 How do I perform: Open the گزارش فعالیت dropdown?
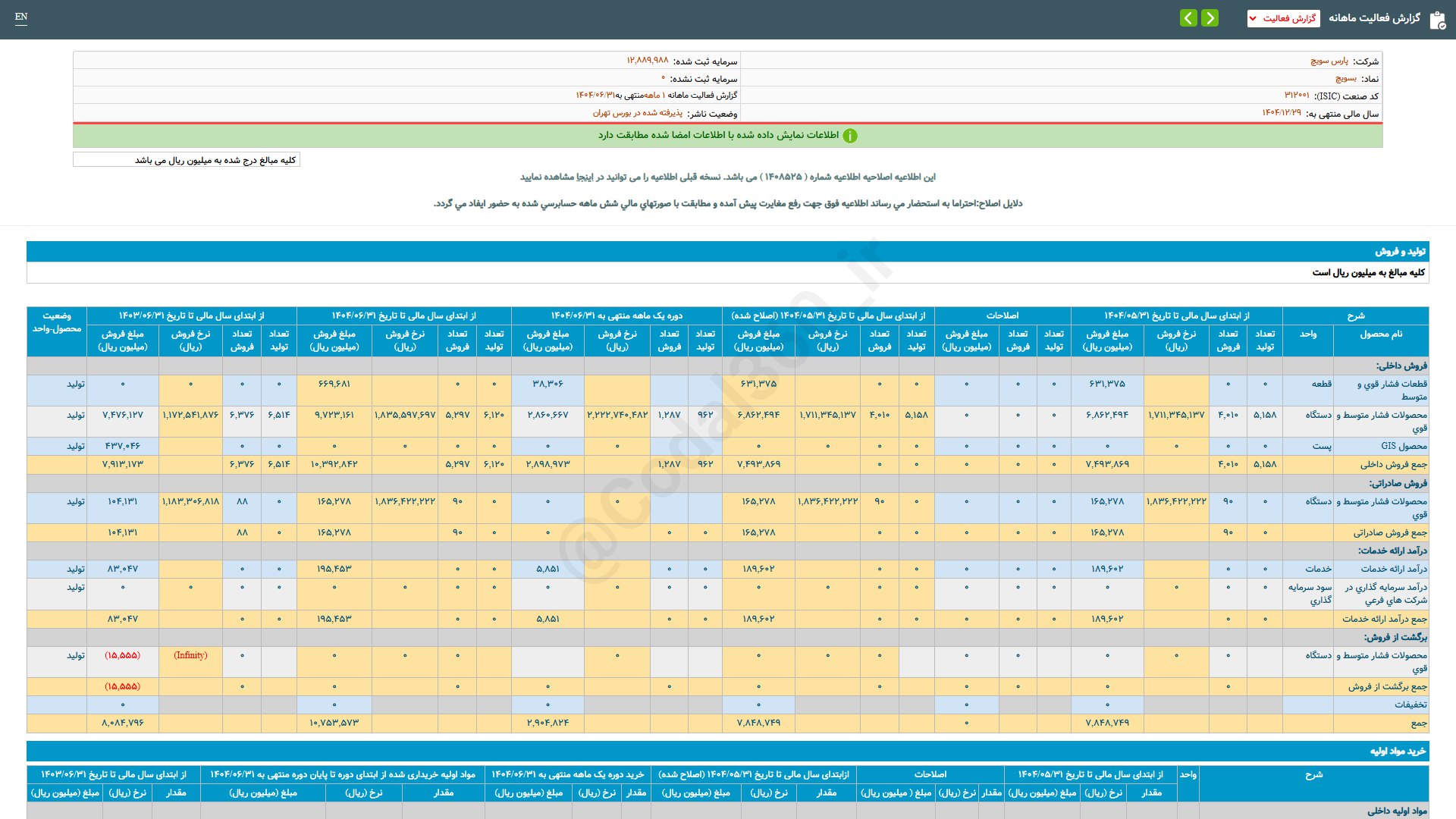[1283, 18]
